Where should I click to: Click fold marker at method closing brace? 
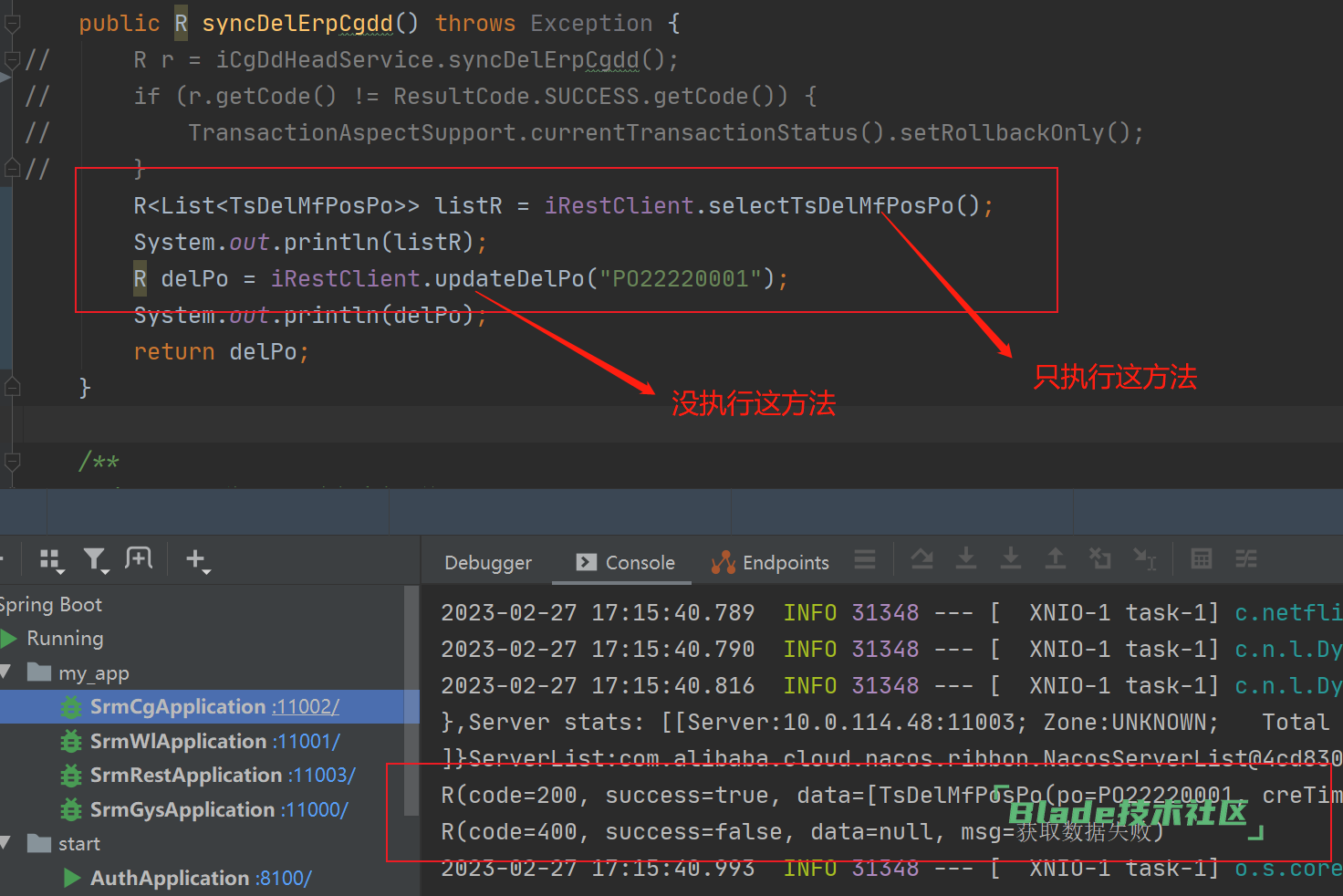(x=13, y=387)
